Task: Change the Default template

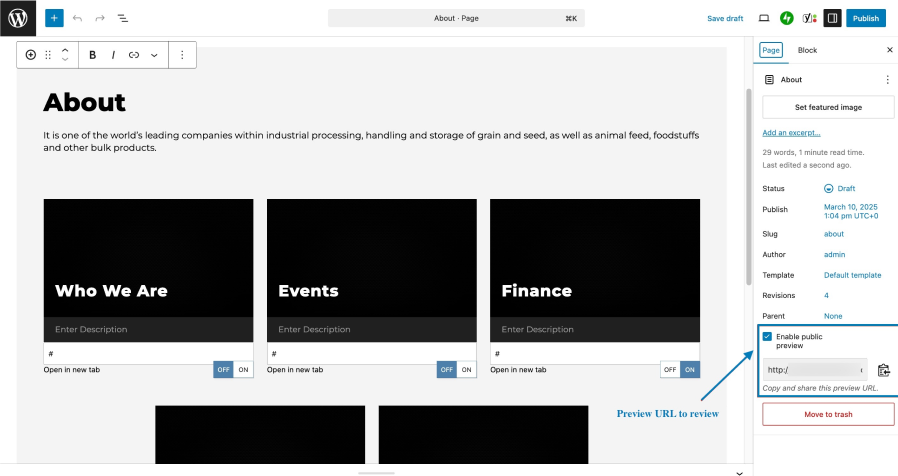Action: click(852, 275)
